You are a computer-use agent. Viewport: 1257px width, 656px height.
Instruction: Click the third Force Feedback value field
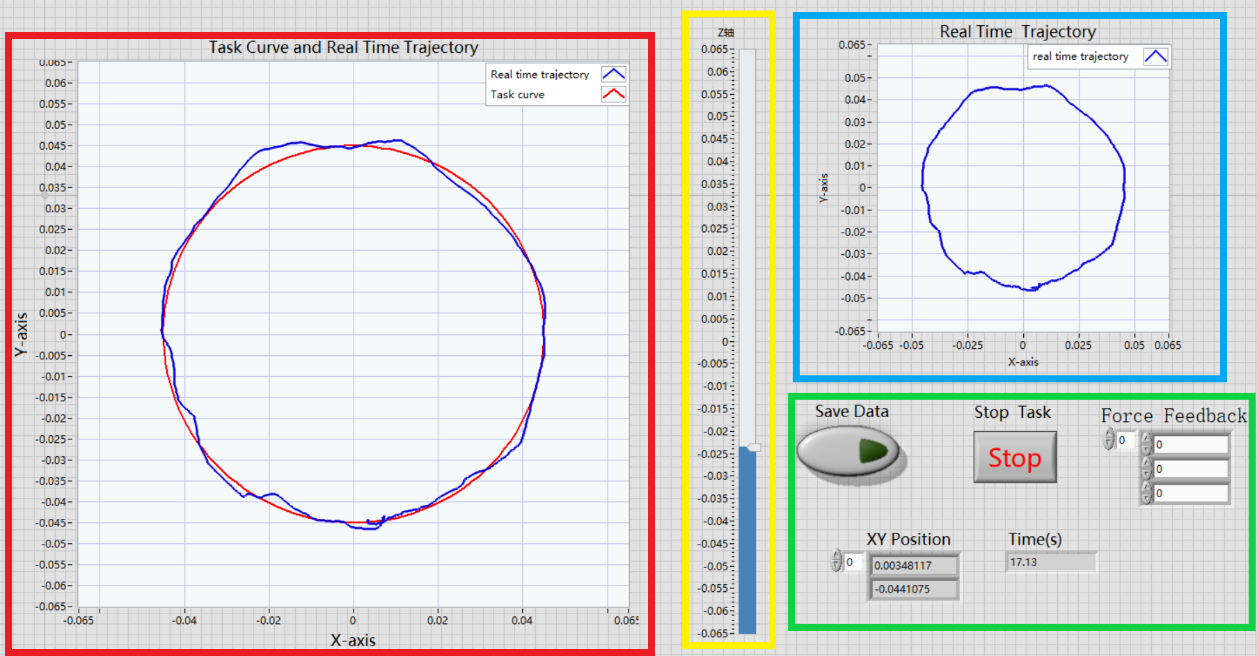(x=1190, y=493)
